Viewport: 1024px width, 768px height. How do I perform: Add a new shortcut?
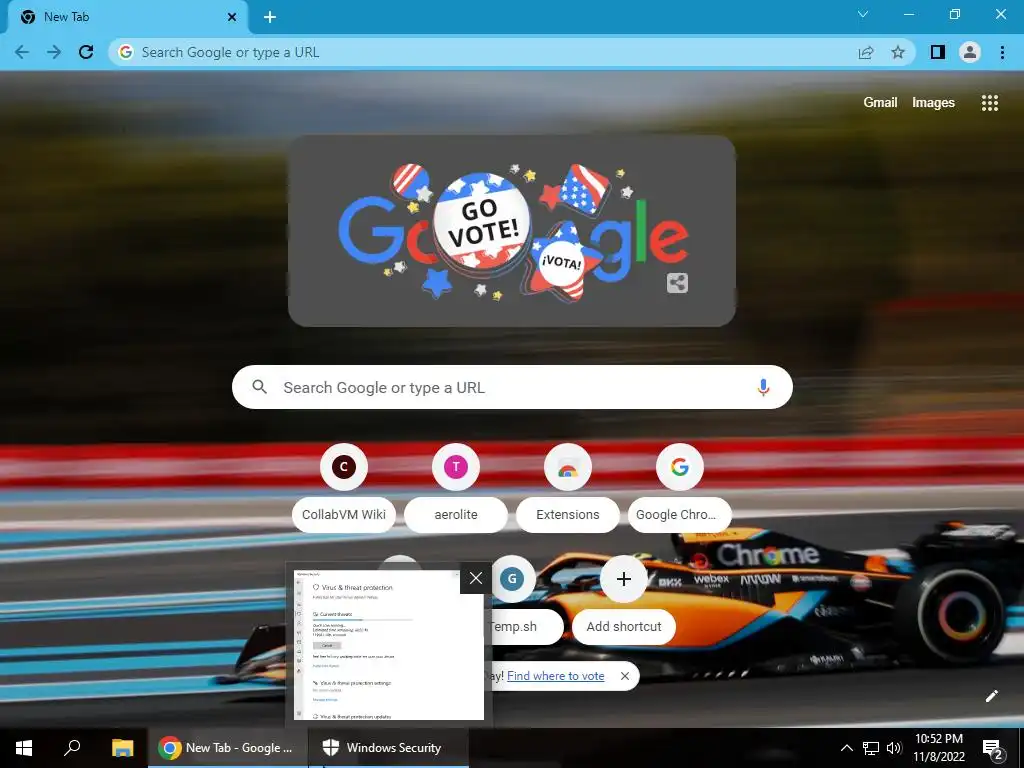click(624, 600)
